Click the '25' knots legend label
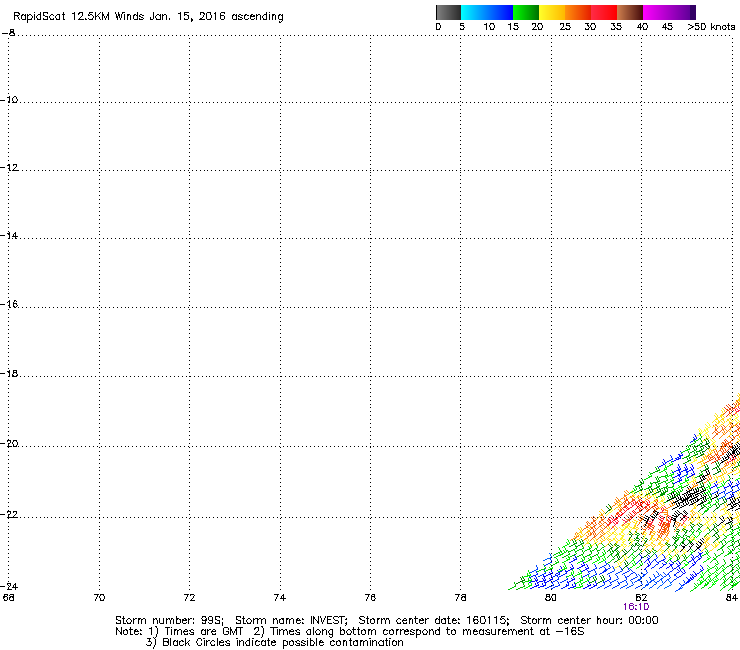 pyautogui.click(x=565, y=27)
